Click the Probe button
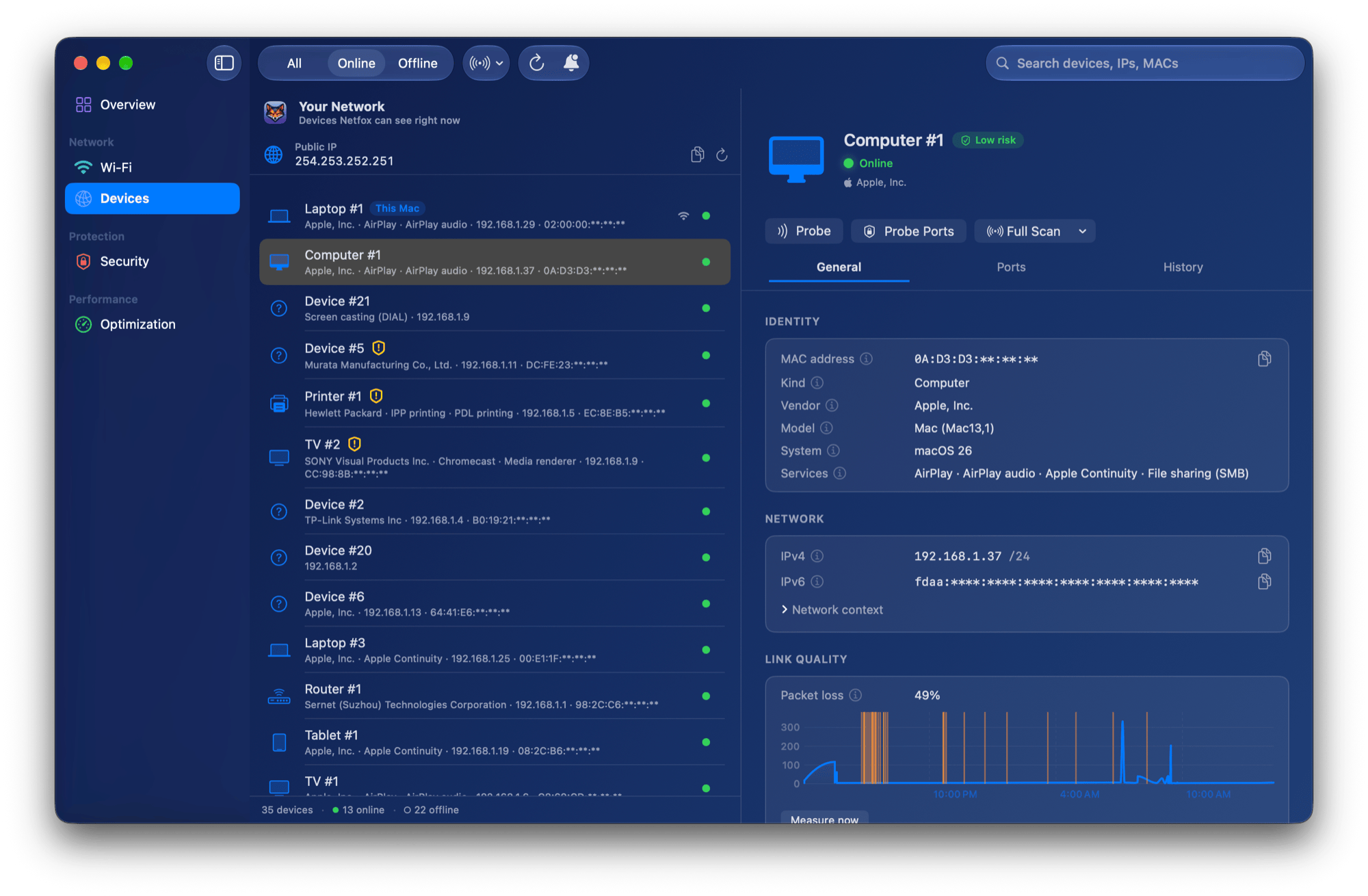Screen dimensions: 1368x896 [804, 231]
